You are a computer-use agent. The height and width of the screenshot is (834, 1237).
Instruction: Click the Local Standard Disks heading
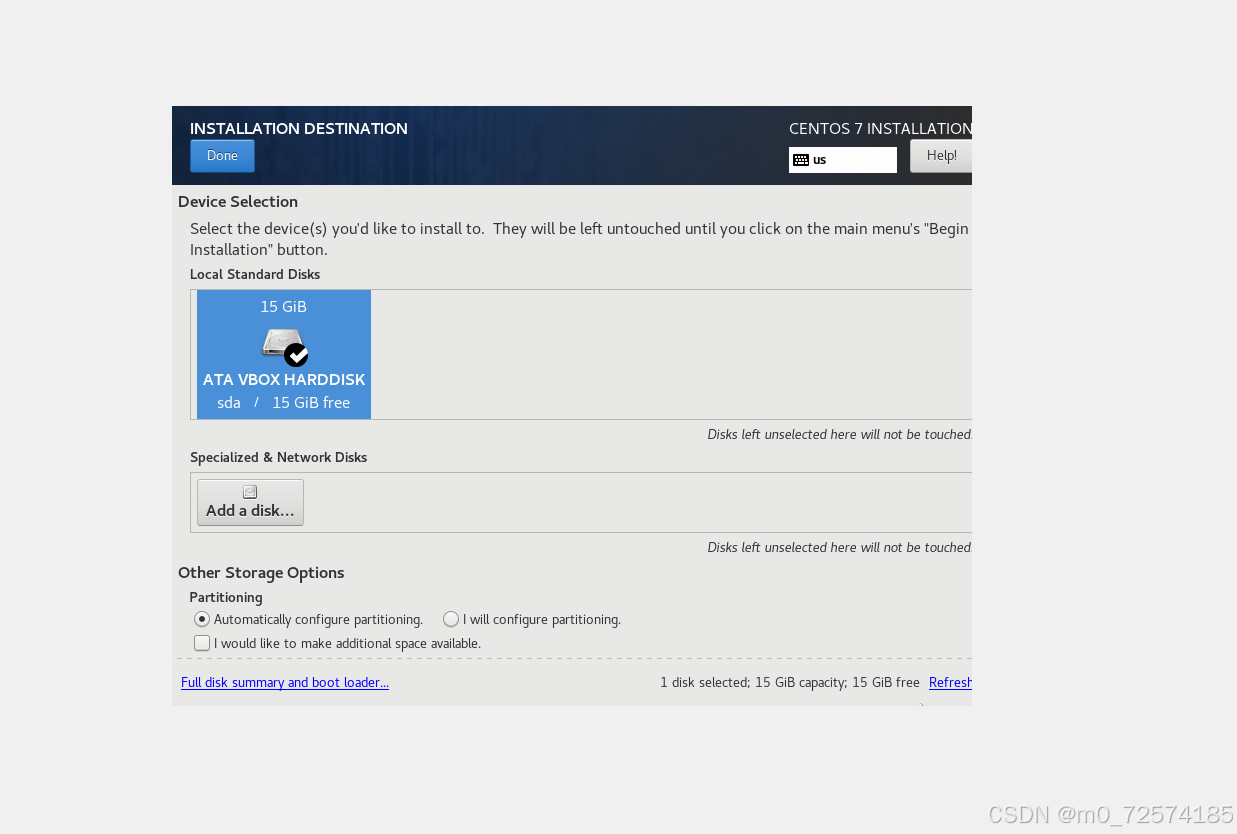[x=255, y=274]
